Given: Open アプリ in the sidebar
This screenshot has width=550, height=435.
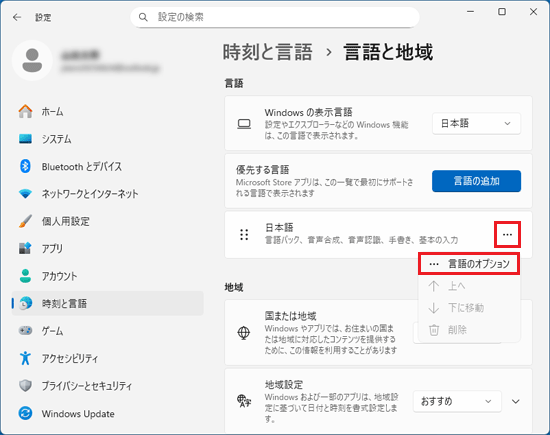Looking at the screenshot, I should (108, 248).
